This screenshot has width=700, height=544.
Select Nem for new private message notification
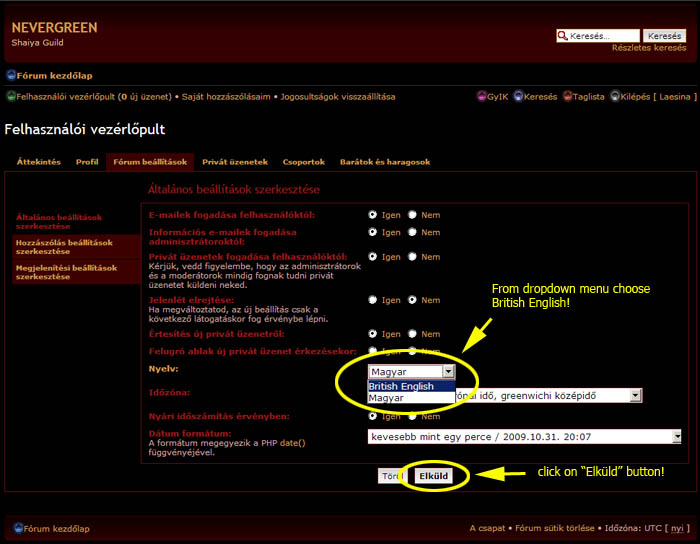point(413,334)
